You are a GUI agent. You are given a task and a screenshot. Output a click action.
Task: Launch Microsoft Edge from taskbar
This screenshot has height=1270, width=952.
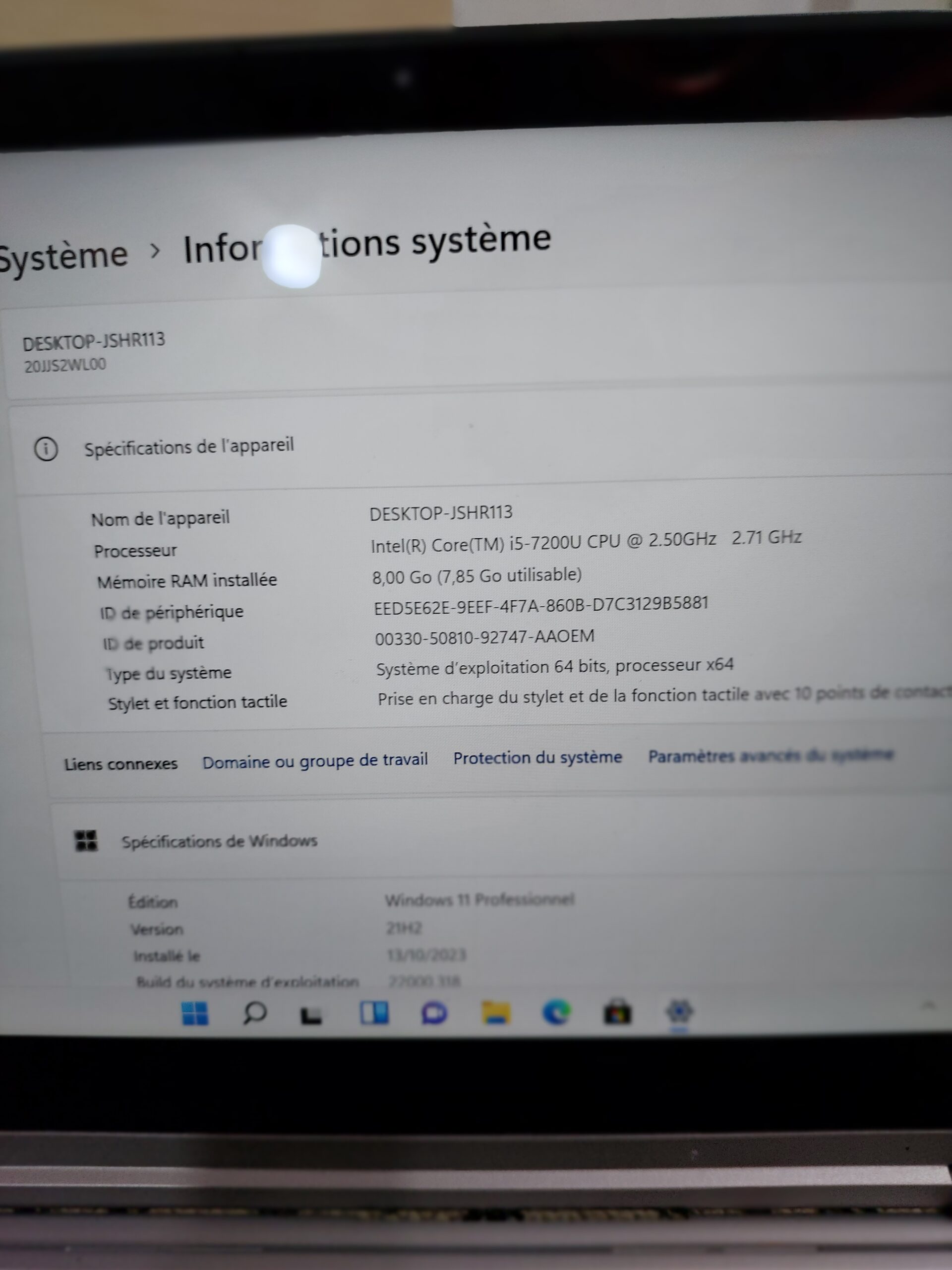(x=557, y=1012)
